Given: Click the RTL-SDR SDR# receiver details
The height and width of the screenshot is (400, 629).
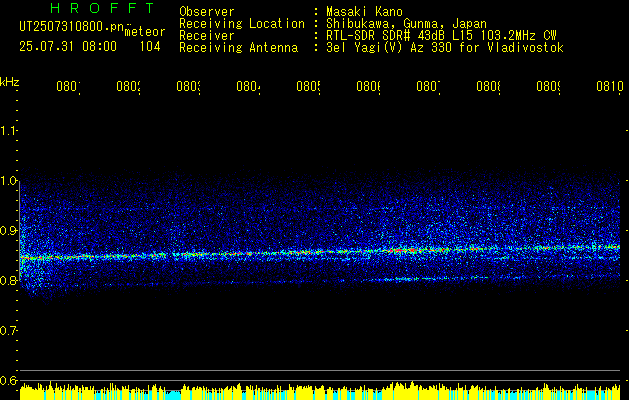Looking at the screenshot, I should tap(441, 36).
